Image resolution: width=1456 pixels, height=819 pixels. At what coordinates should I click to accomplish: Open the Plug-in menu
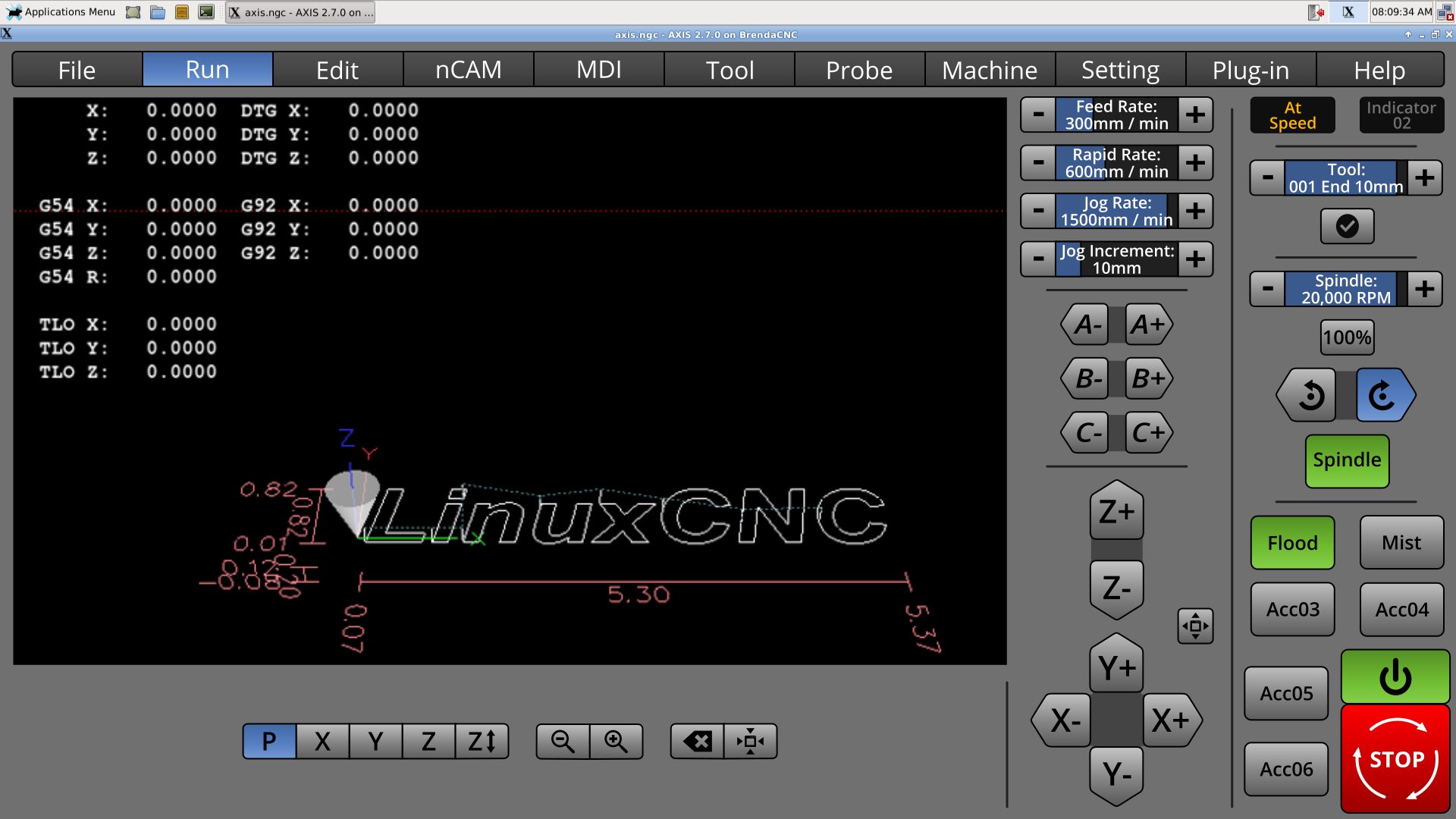pos(1250,70)
